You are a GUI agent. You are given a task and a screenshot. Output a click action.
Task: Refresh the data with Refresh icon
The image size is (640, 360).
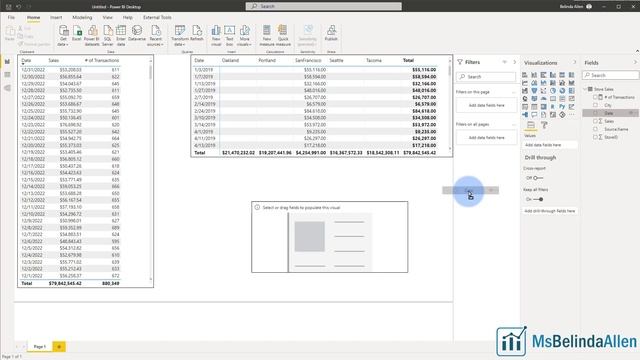tap(197, 31)
